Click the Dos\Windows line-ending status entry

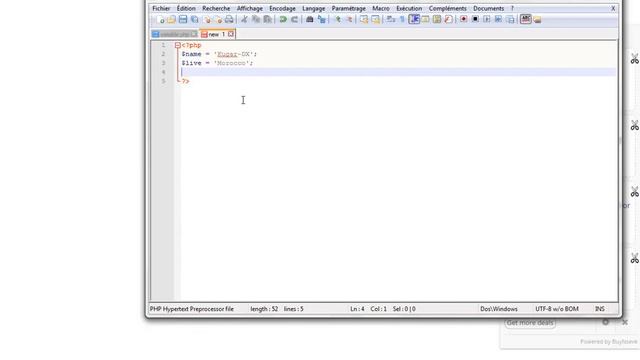tap(499, 309)
